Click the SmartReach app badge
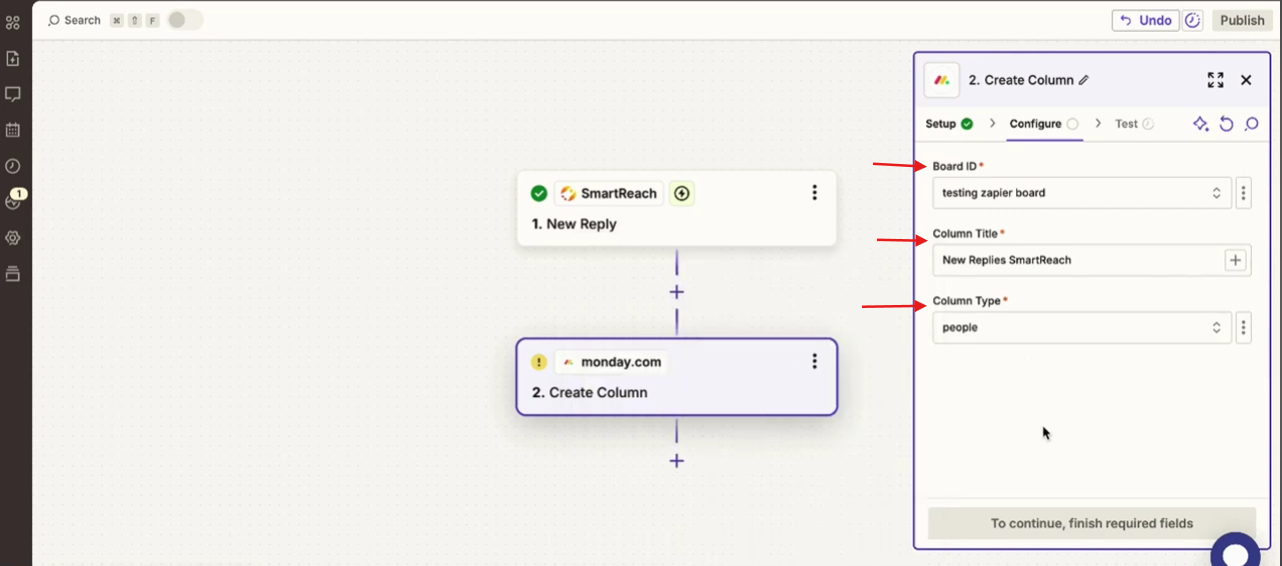Viewport: 1282px width, 566px height. click(x=609, y=193)
